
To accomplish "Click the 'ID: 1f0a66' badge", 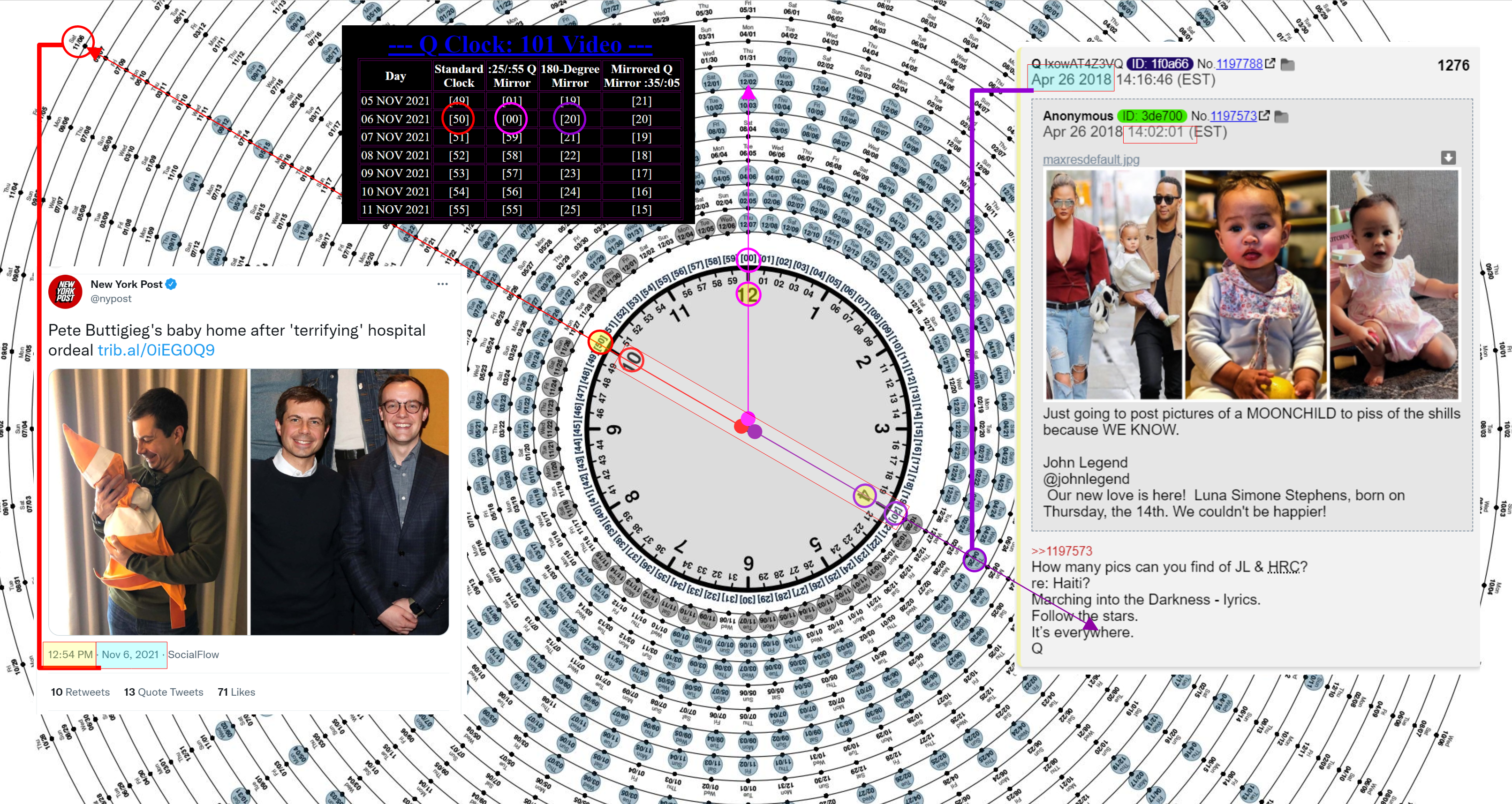I will (1160, 63).
